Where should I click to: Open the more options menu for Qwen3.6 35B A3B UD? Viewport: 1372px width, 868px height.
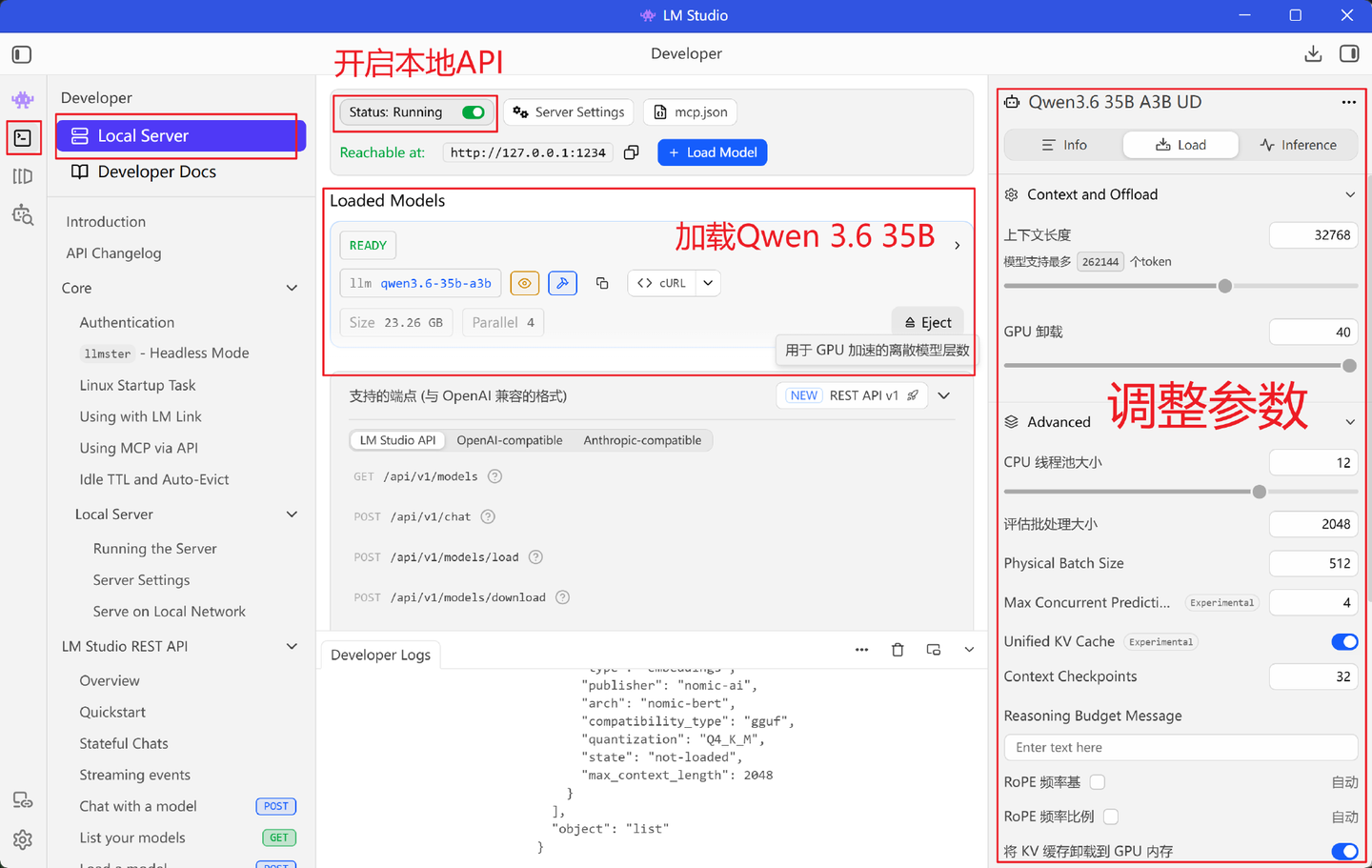coord(1348,102)
